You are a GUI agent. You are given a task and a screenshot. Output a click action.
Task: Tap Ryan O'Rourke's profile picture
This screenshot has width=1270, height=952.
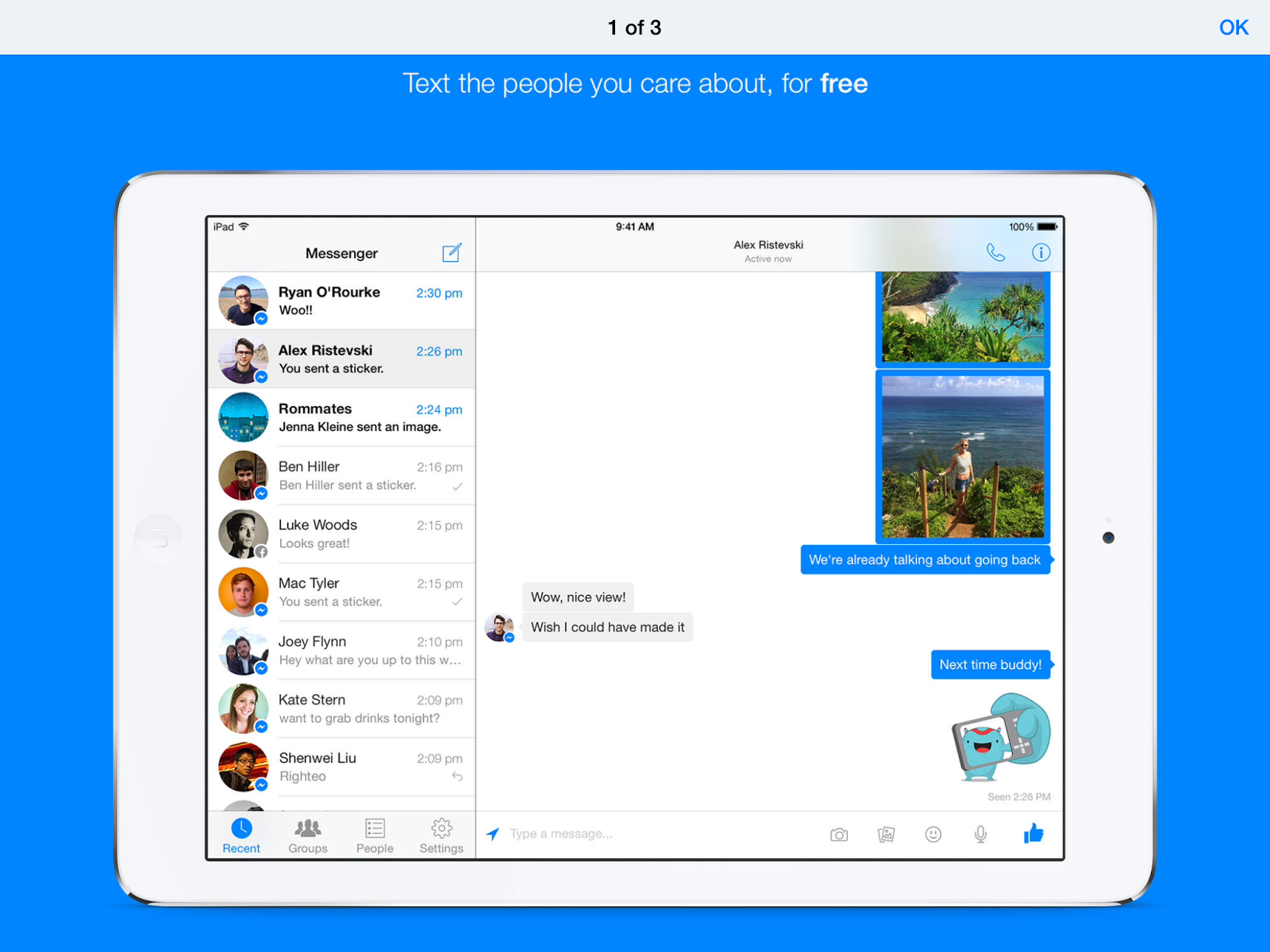point(243,301)
